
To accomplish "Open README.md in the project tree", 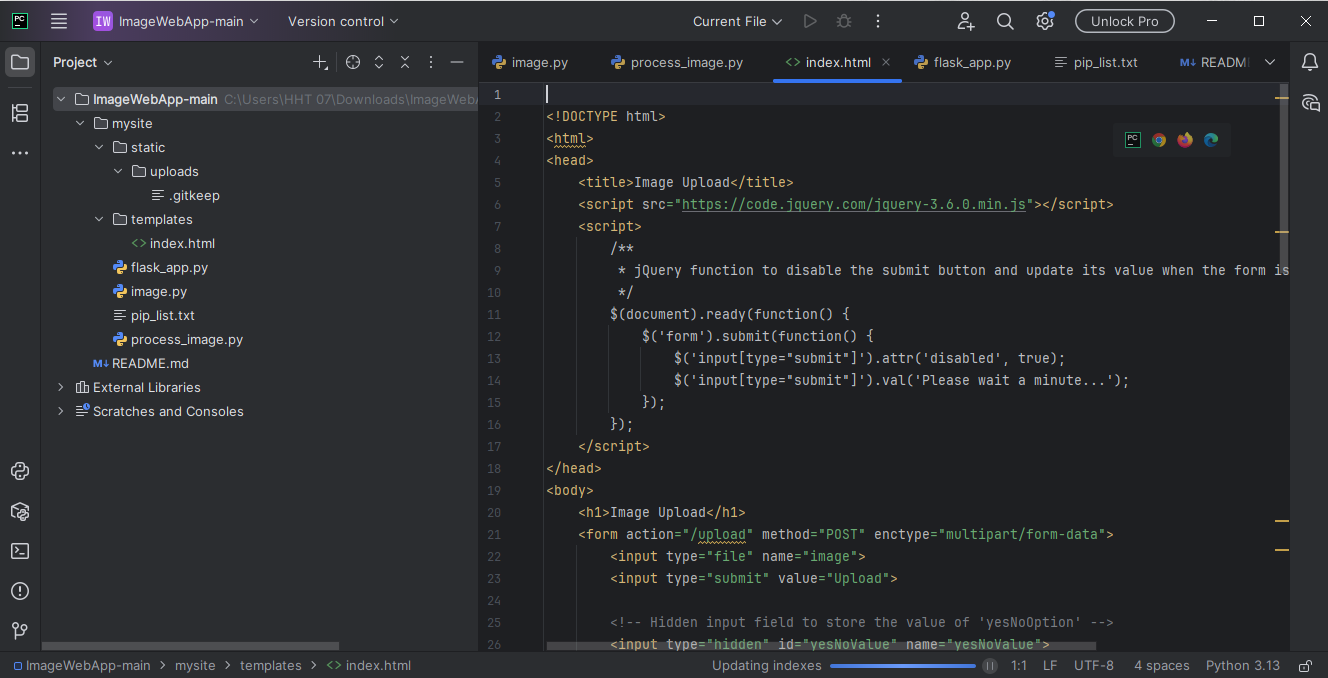I will (150, 363).
